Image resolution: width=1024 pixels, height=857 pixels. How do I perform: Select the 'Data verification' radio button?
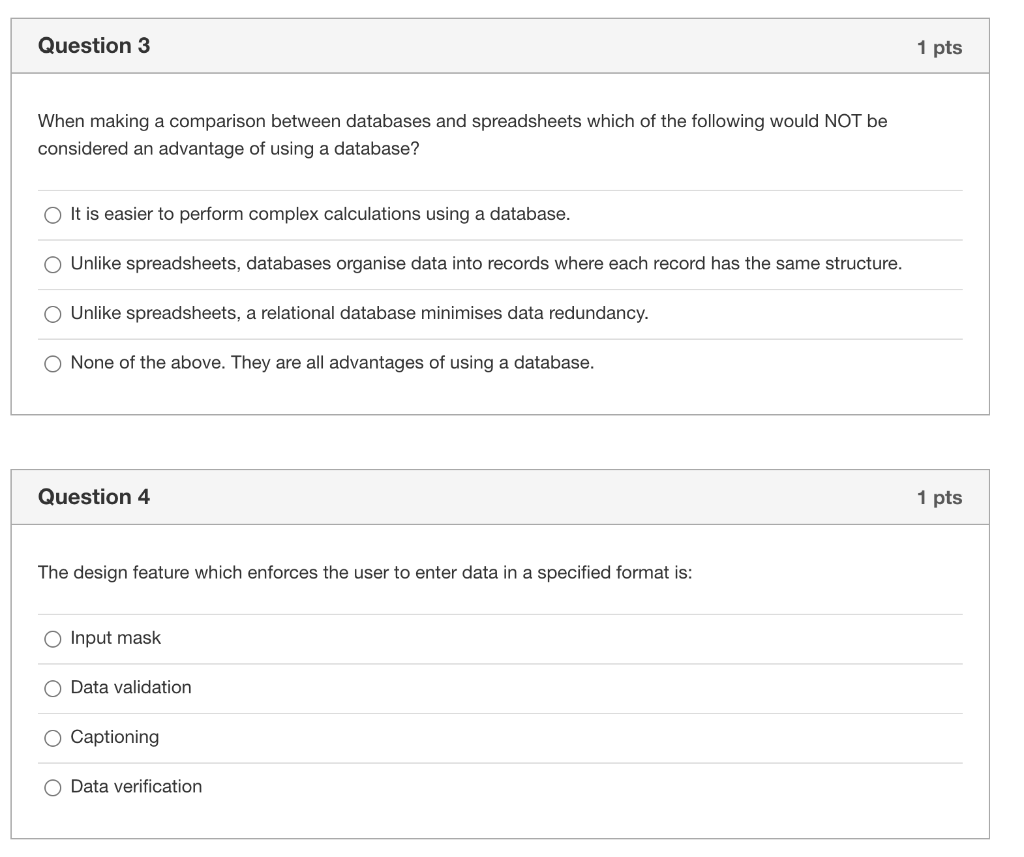pos(52,788)
